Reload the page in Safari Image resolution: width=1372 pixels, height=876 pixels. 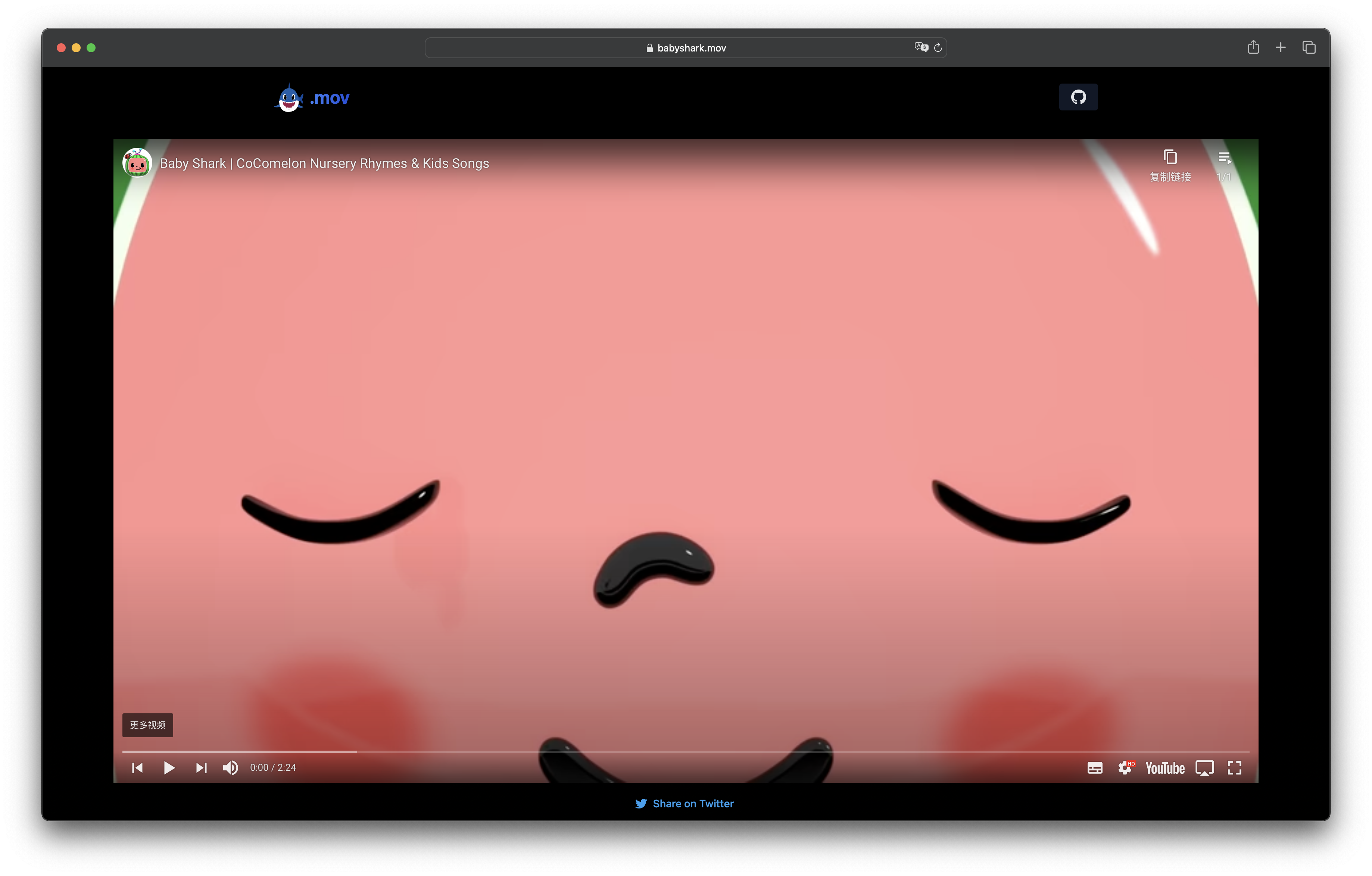point(938,48)
